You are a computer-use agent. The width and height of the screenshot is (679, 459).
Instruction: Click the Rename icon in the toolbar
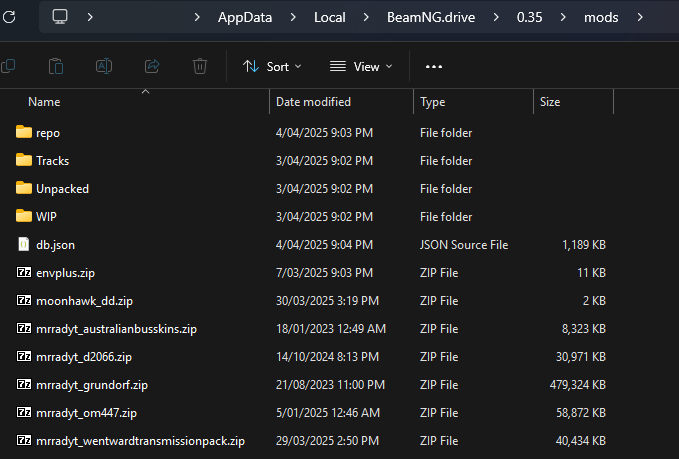pos(104,66)
